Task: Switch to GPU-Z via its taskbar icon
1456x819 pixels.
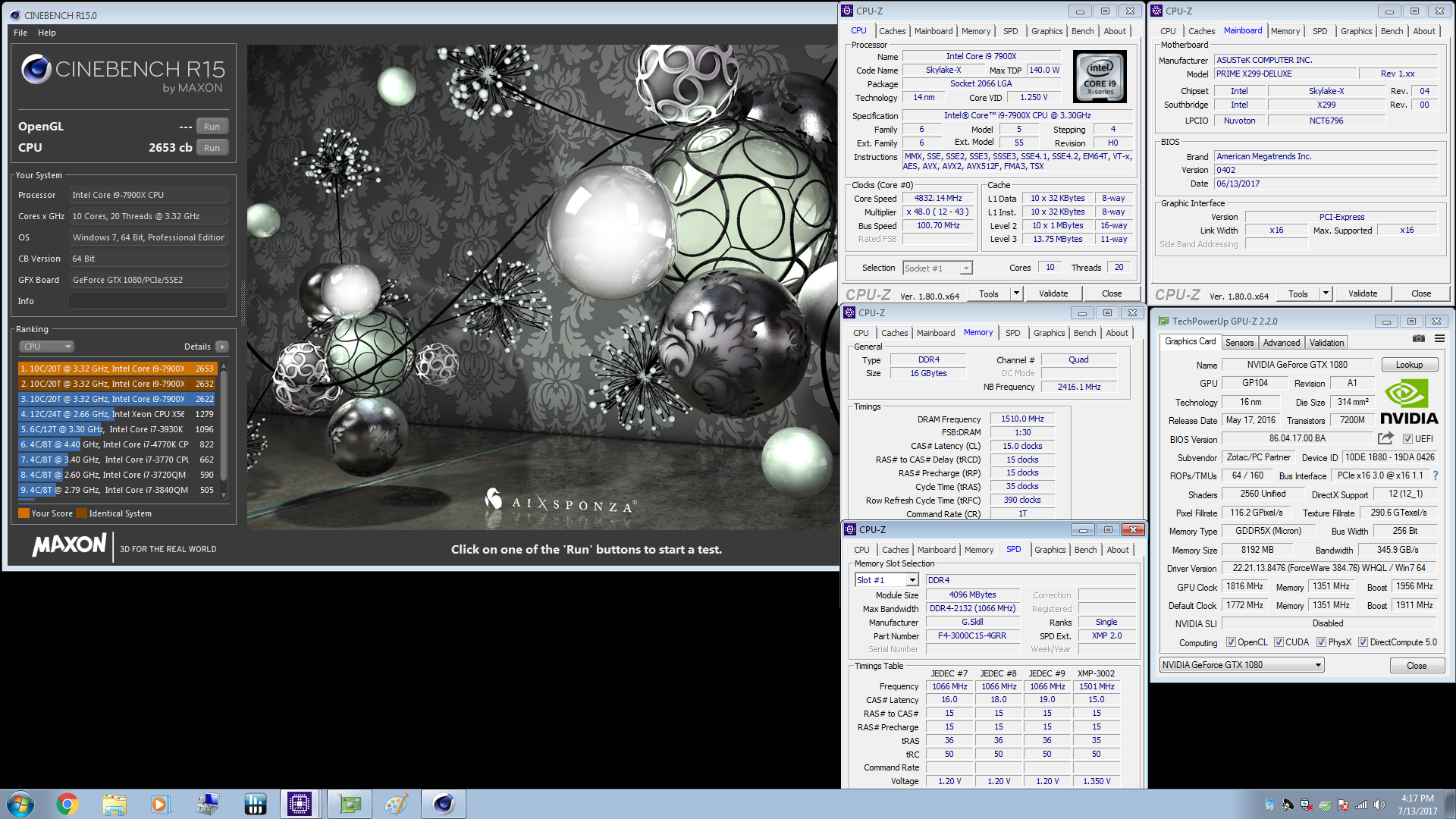Action: coord(349,804)
